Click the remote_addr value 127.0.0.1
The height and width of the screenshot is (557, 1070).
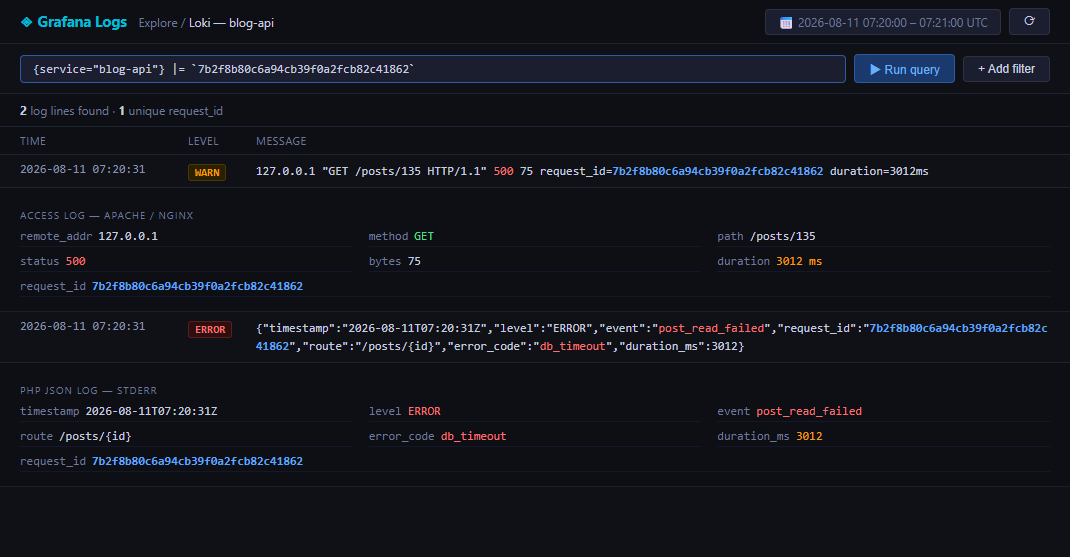pyautogui.click(x=128, y=236)
